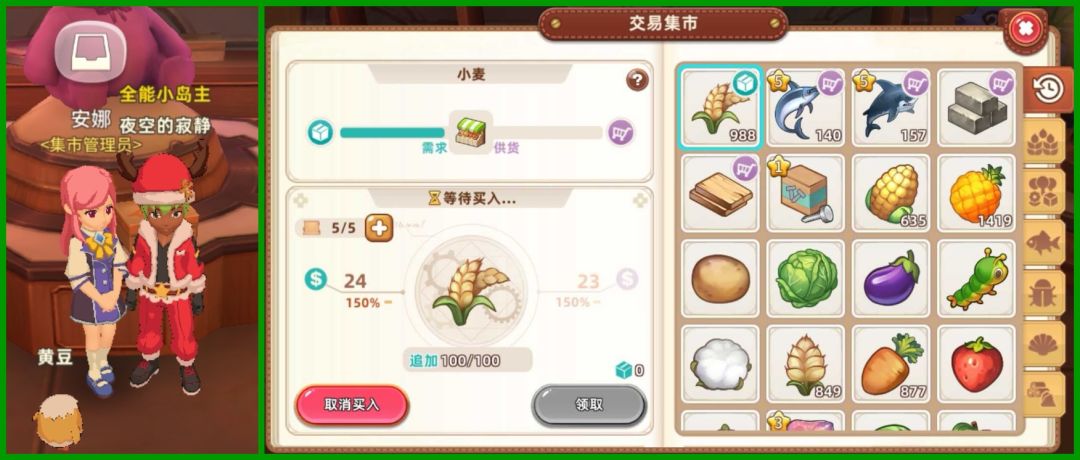
Task: Open the trade history clock icon
Action: (x=1048, y=90)
